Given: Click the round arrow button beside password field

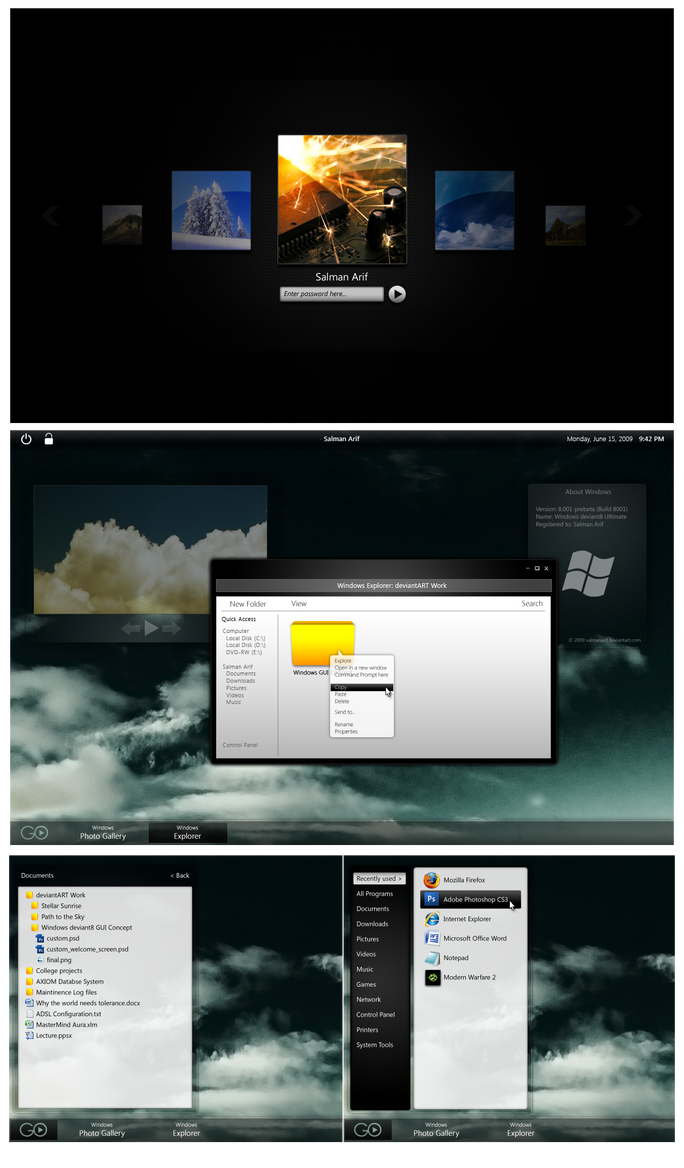Looking at the screenshot, I should point(397,294).
